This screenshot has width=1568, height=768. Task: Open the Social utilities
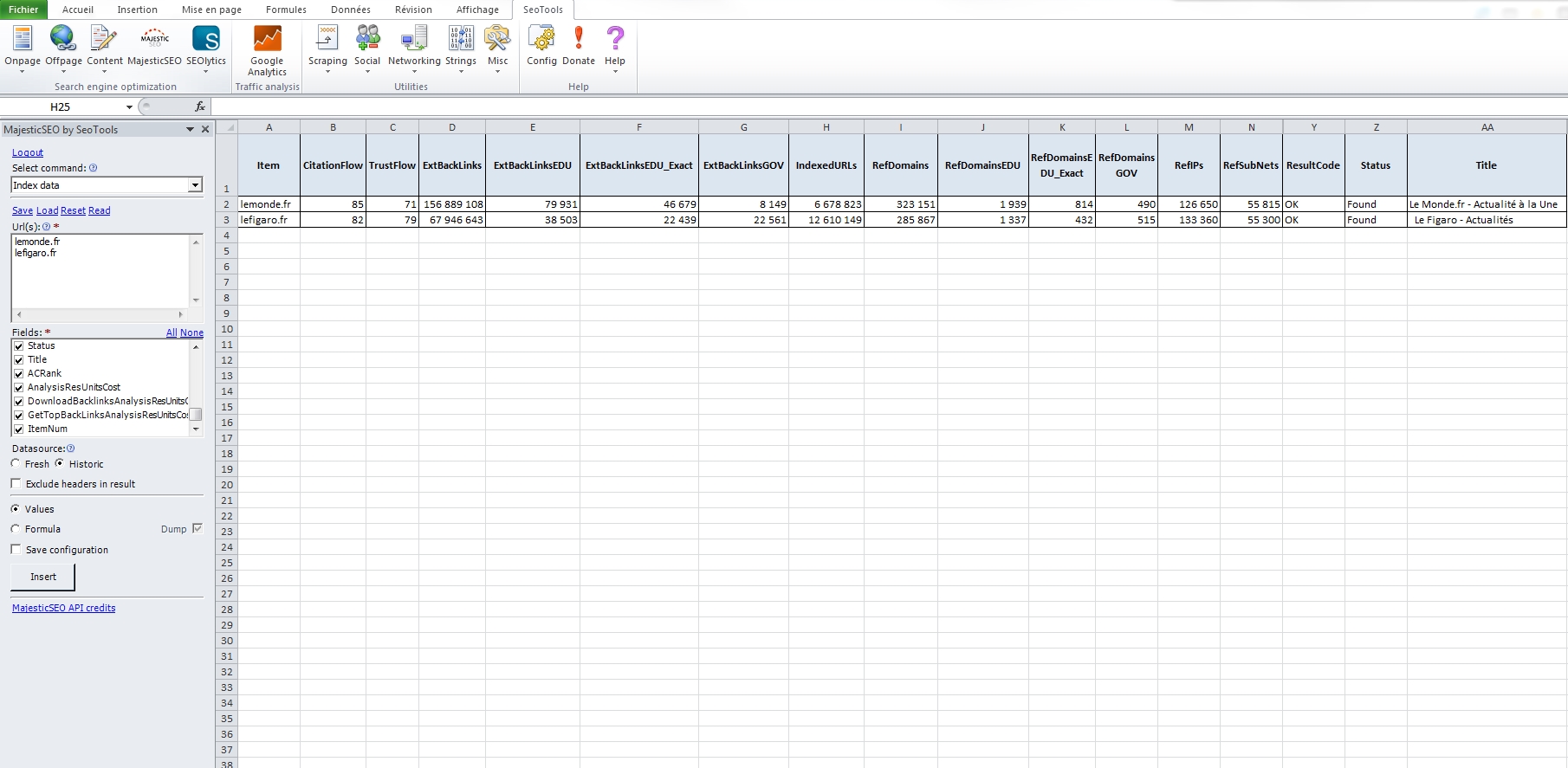coord(367,48)
